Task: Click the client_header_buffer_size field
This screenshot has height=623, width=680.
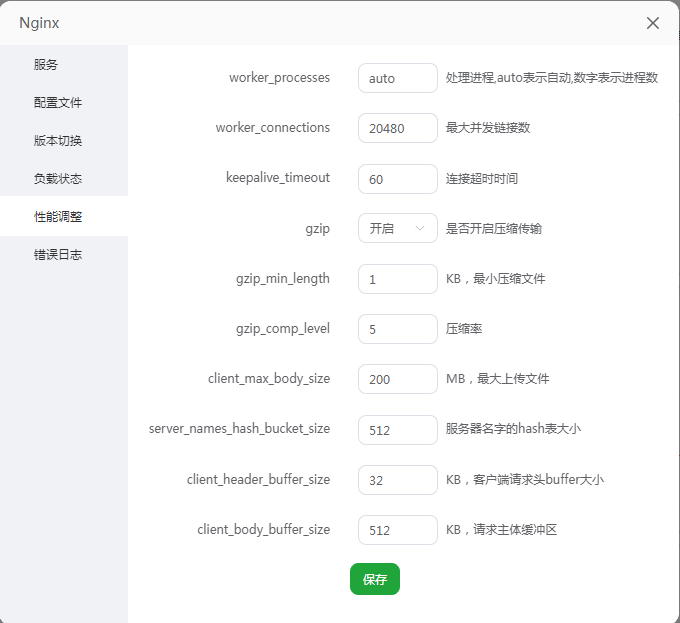Action: [397, 480]
